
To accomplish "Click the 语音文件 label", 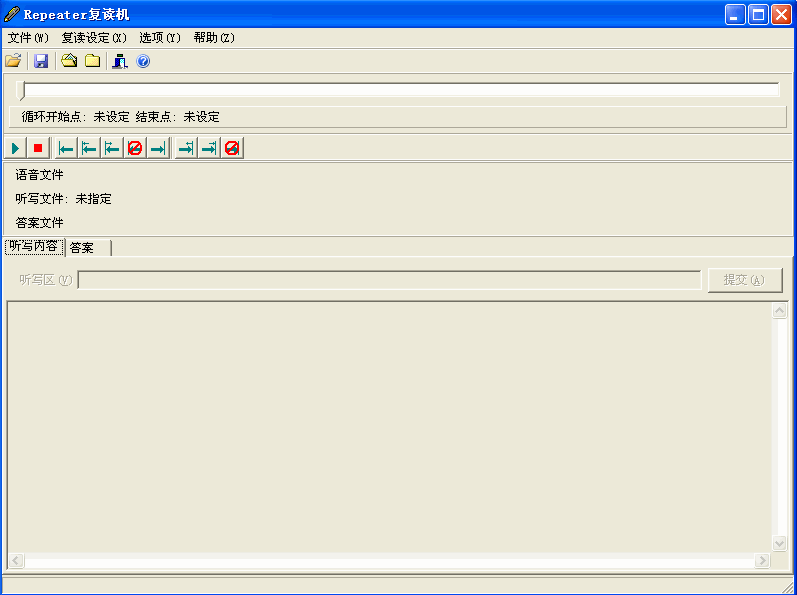I will click(39, 175).
